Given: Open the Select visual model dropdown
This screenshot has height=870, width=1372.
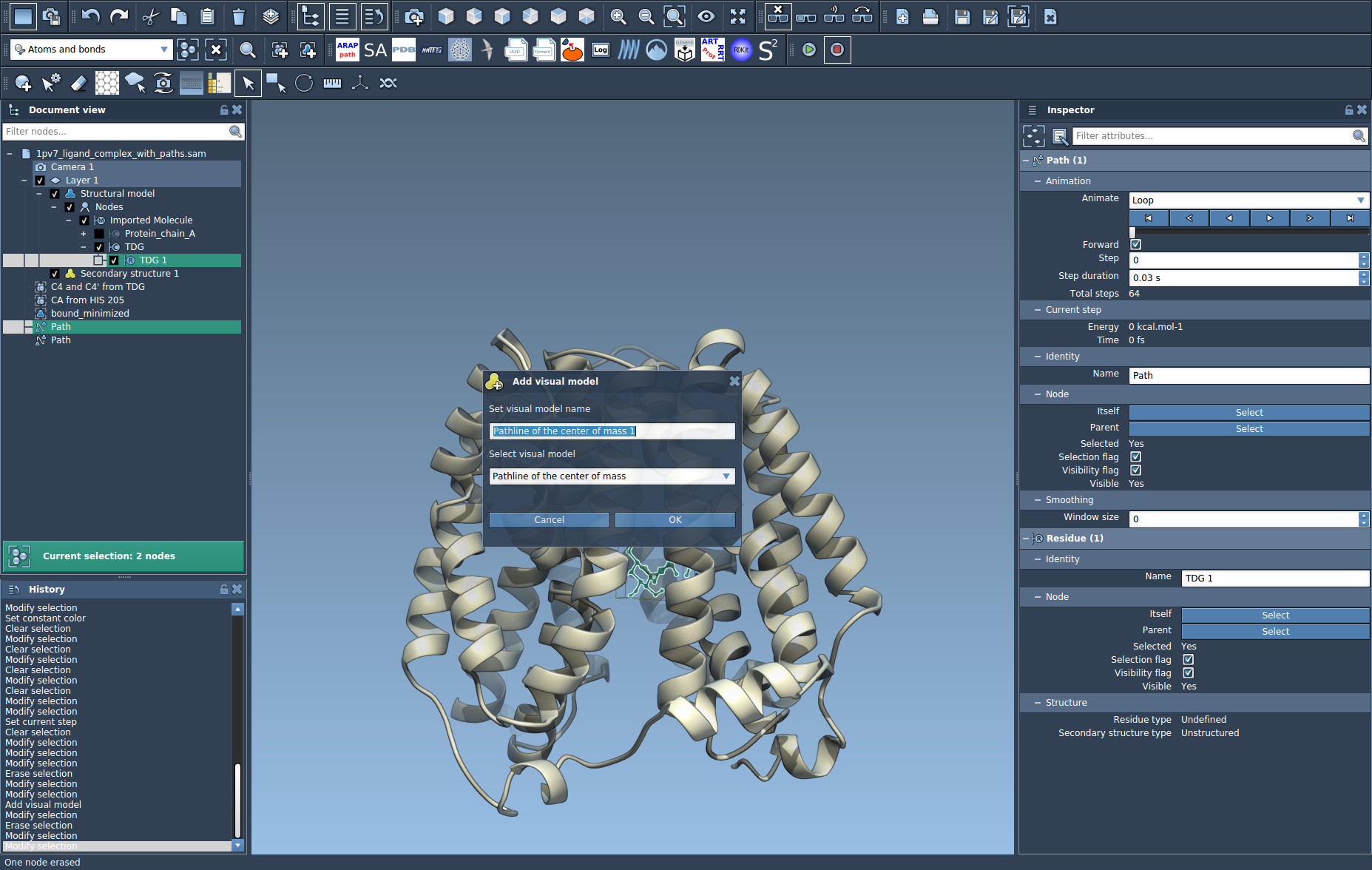Looking at the screenshot, I should [x=612, y=476].
